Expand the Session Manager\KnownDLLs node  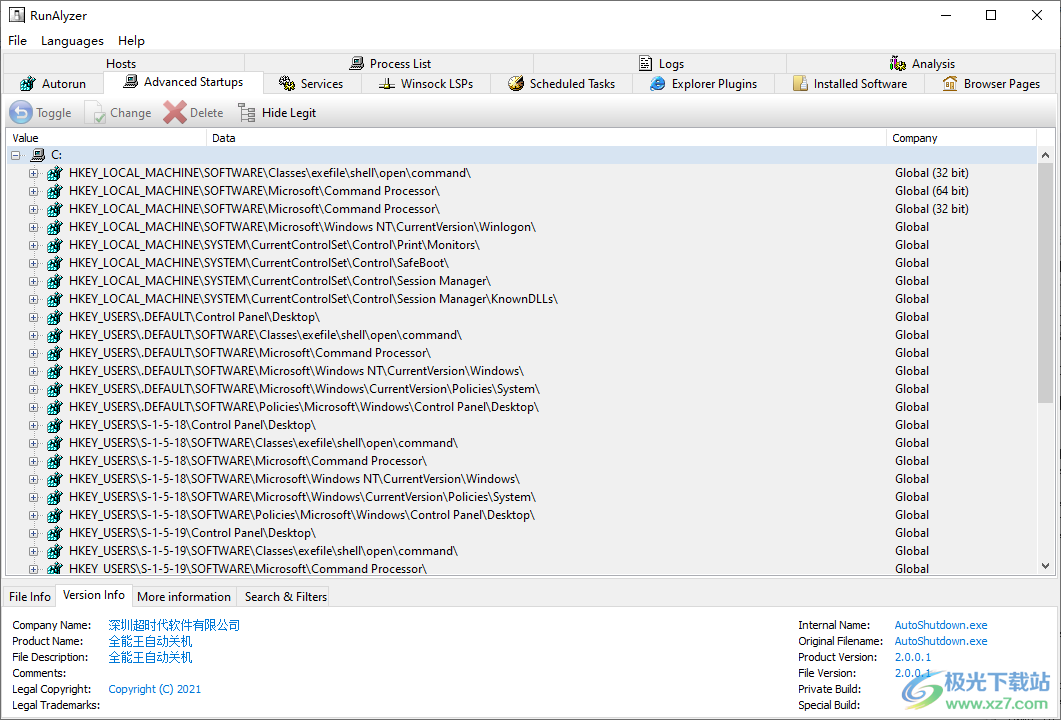33,299
